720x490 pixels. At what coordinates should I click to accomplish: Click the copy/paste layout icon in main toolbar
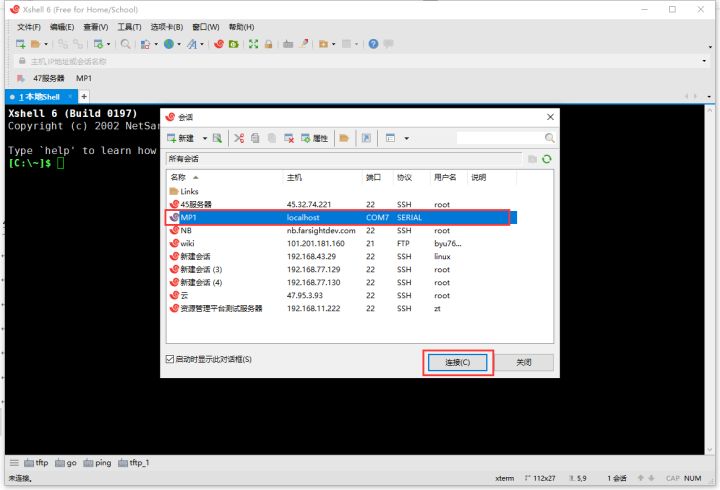(145, 44)
